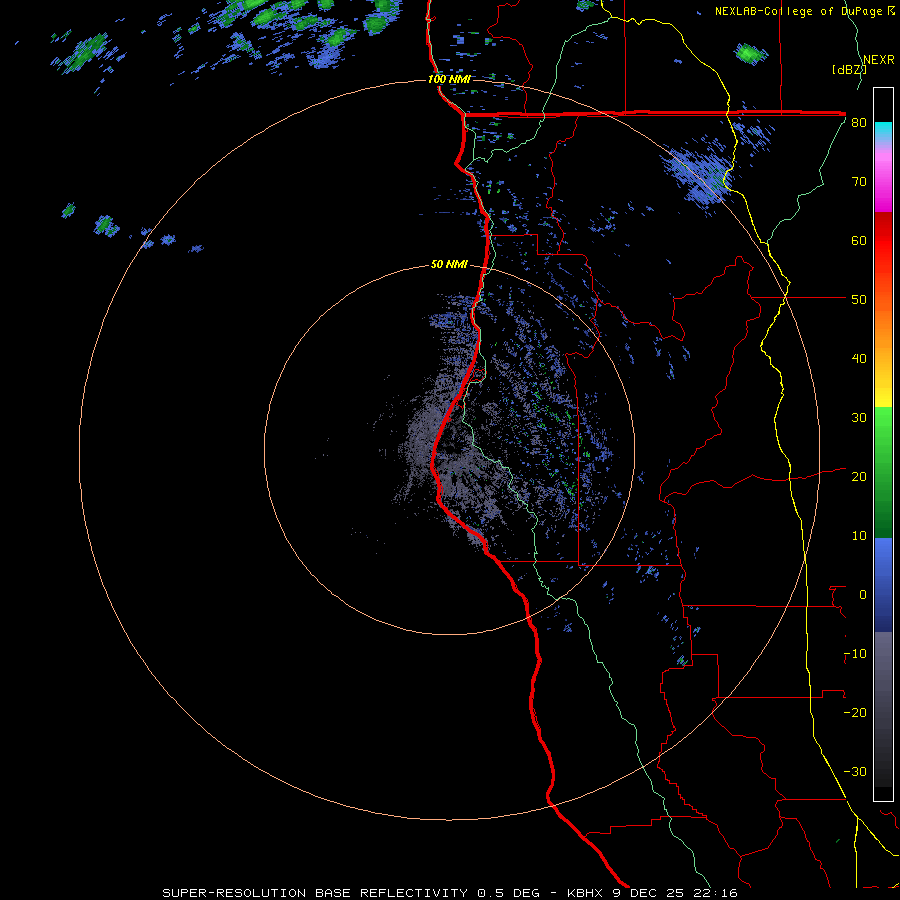This screenshot has width=900, height=900.
Task: Click the 10 dBZ scale value
Action: (859, 536)
